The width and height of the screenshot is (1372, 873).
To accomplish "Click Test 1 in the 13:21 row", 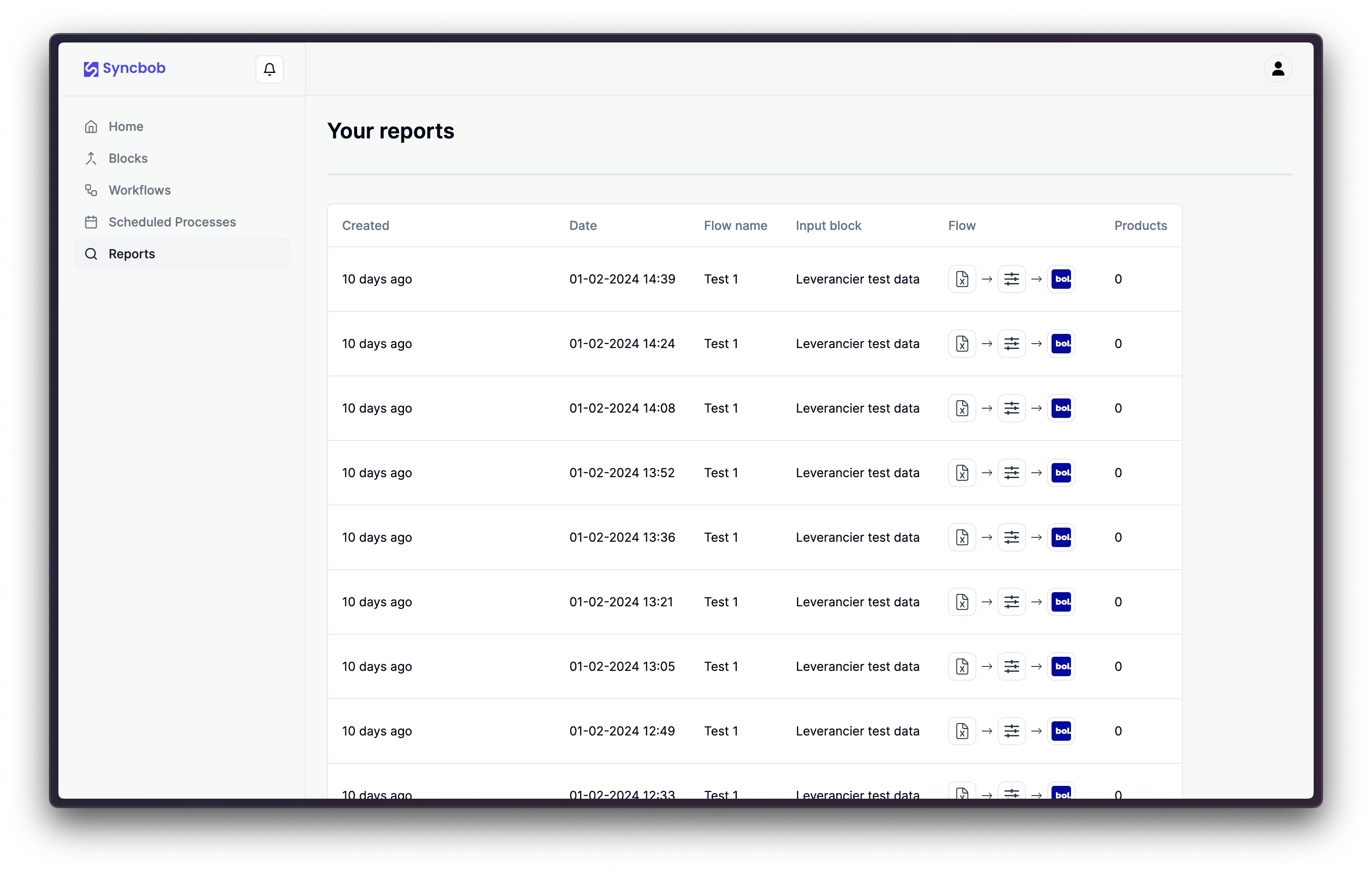I will 721,602.
